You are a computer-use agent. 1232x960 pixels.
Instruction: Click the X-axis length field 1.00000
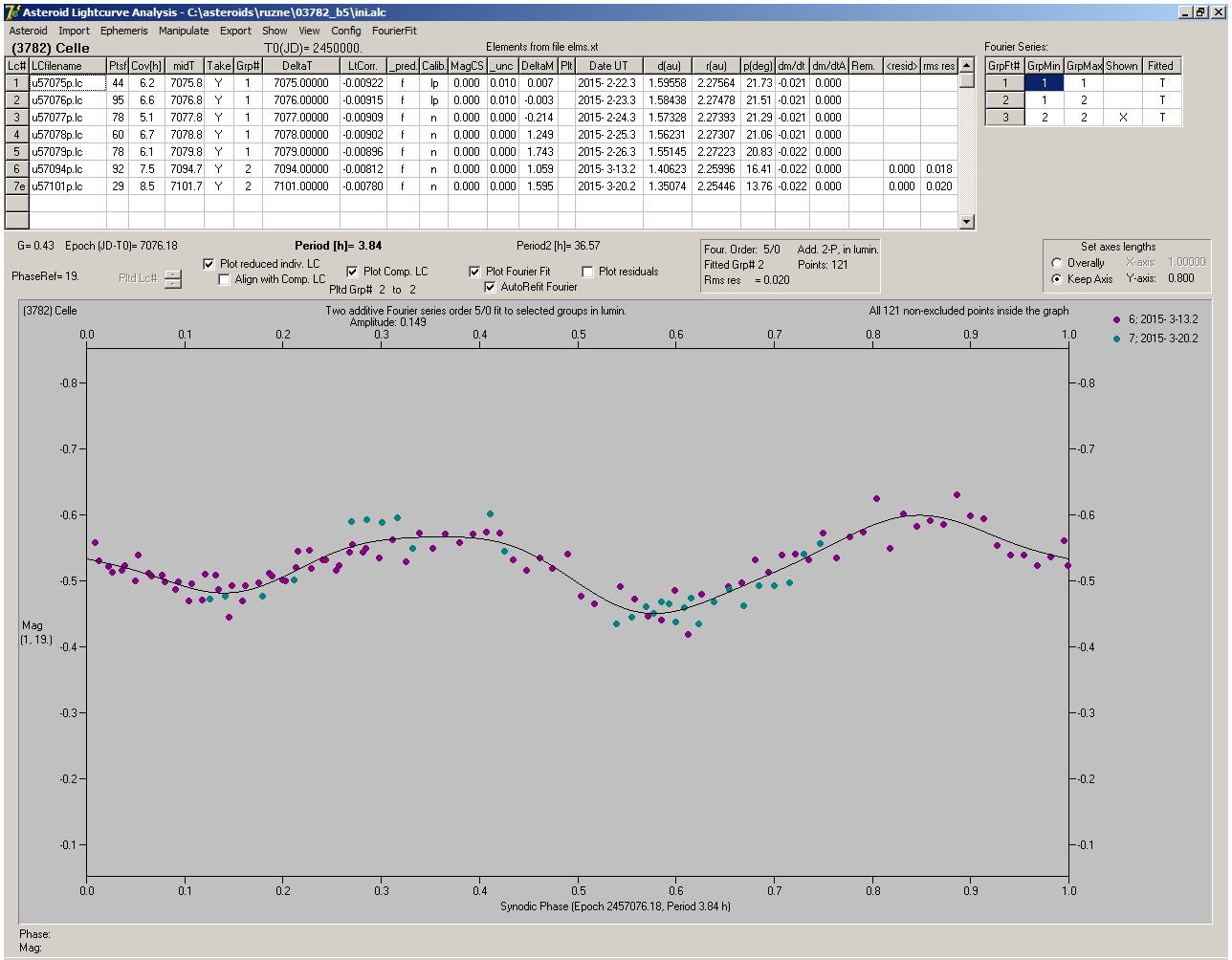[1186, 263]
